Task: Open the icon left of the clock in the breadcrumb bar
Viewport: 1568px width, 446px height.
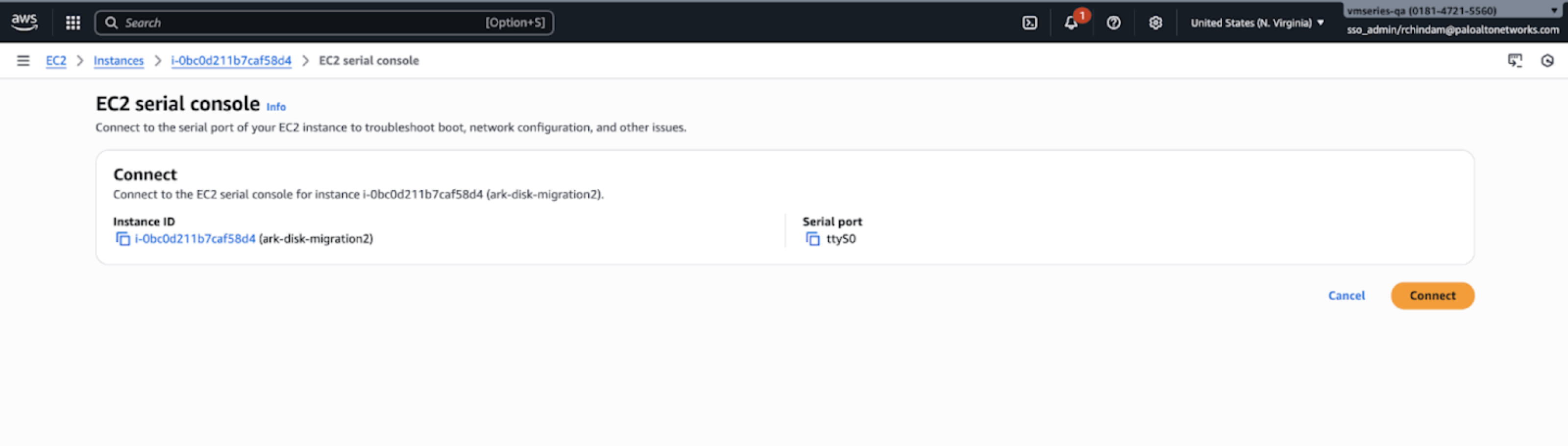Action: pyautogui.click(x=1515, y=60)
